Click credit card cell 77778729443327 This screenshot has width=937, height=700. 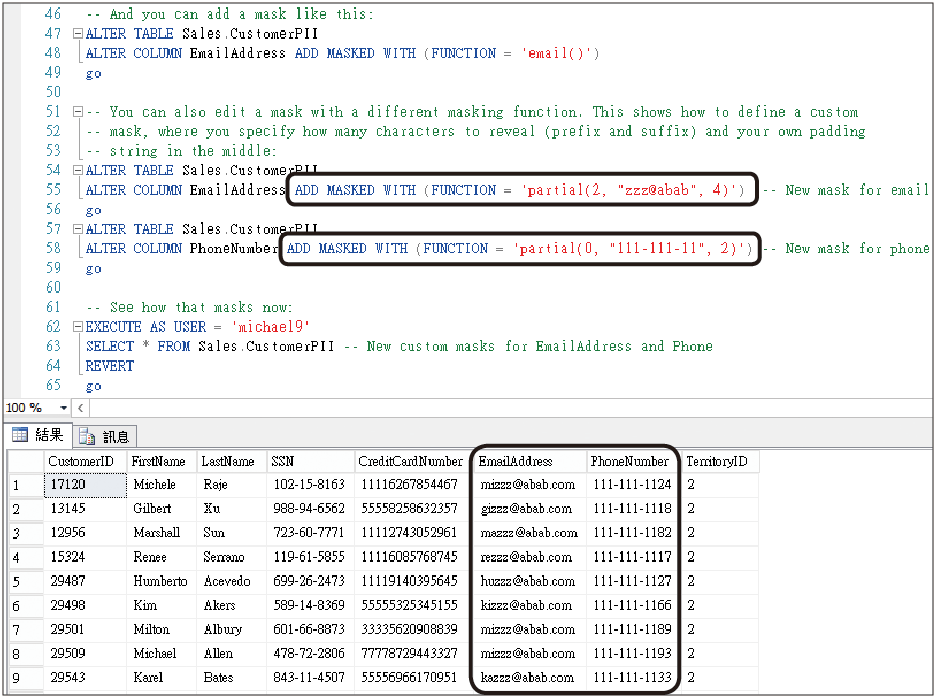tap(414, 653)
